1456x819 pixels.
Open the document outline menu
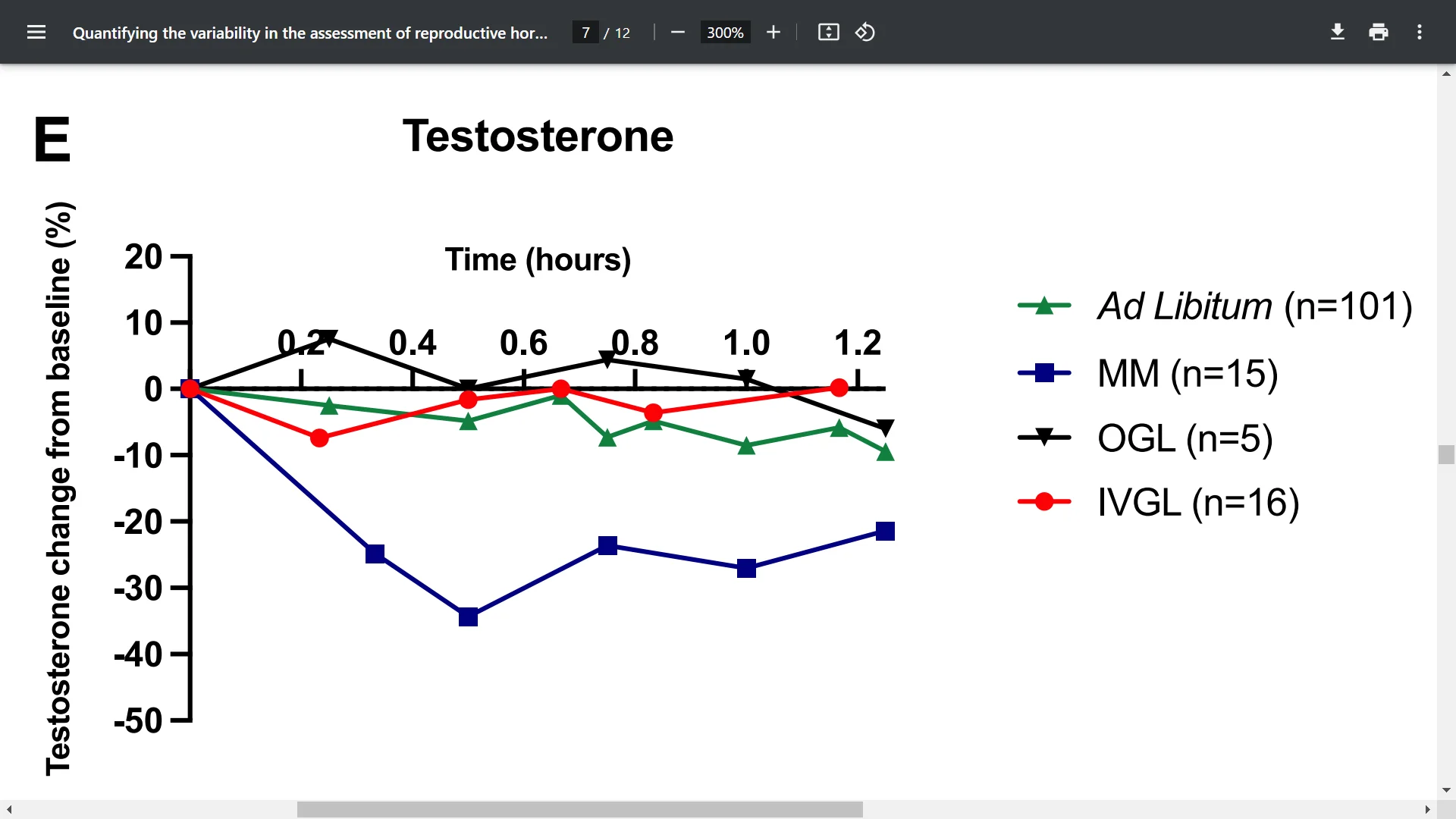[36, 32]
